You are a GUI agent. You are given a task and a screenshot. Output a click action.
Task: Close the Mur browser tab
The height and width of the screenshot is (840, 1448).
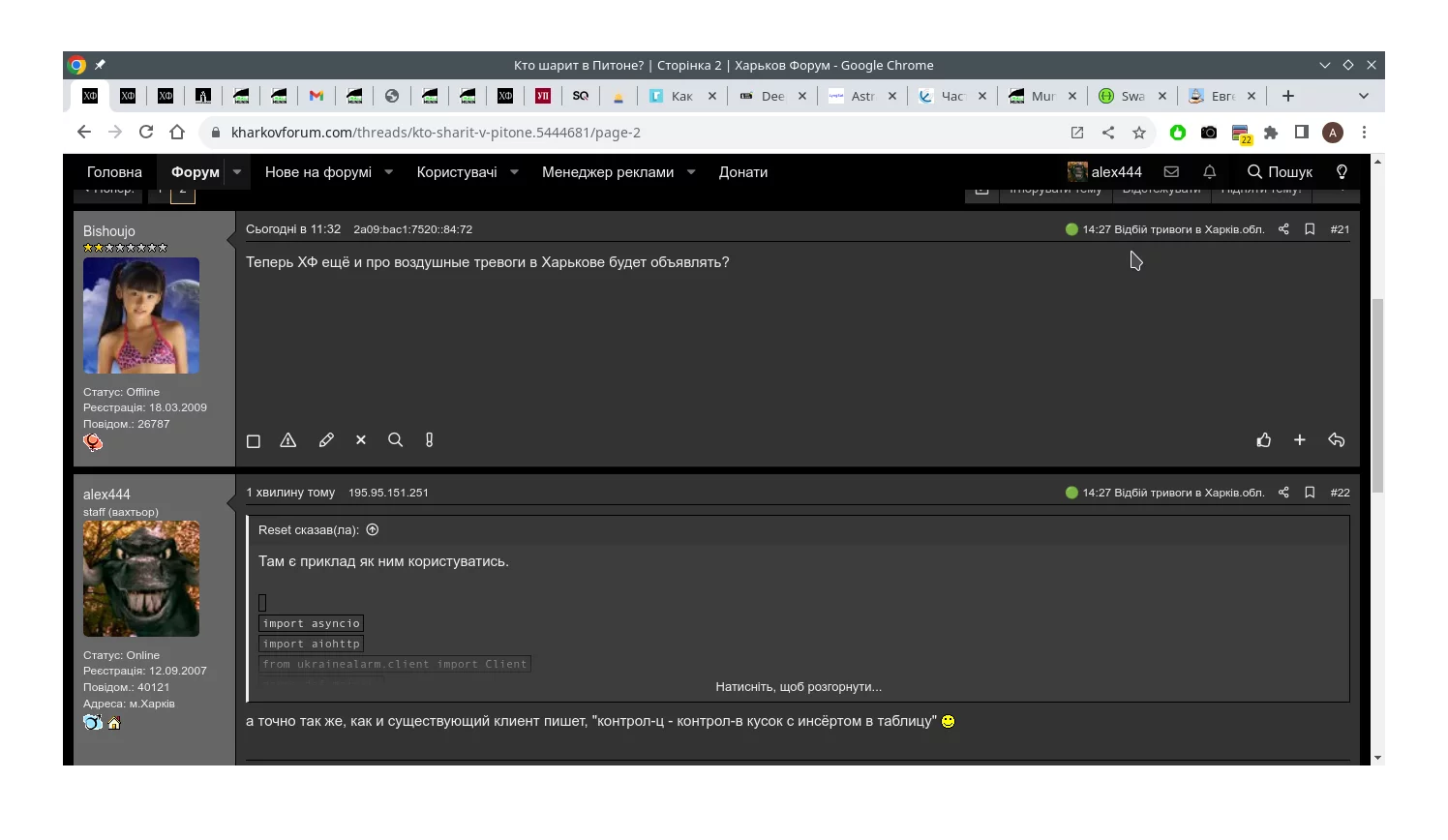click(x=1072, y=96)
